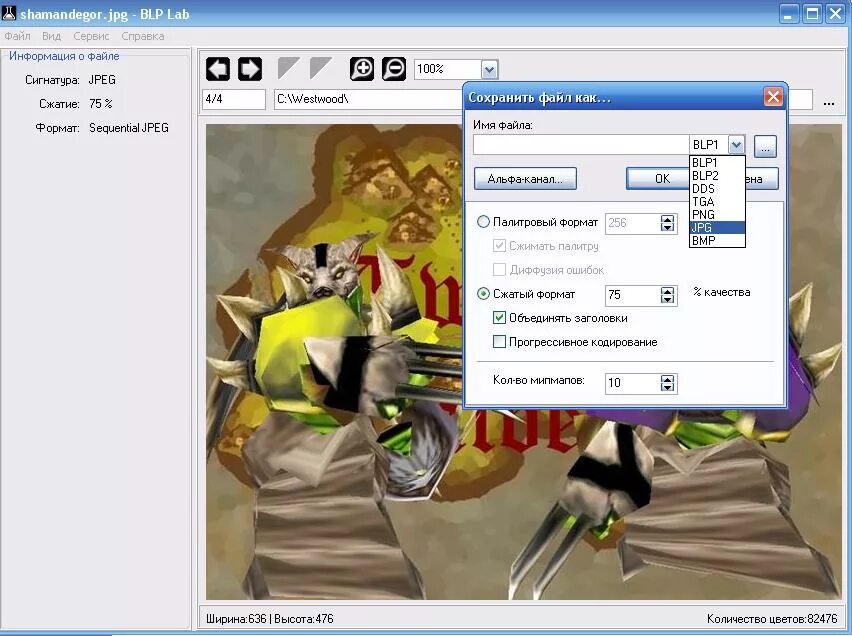Screen dimensions: 852x636
Task: Choose BLP1 from the format list
Action: 717,163
